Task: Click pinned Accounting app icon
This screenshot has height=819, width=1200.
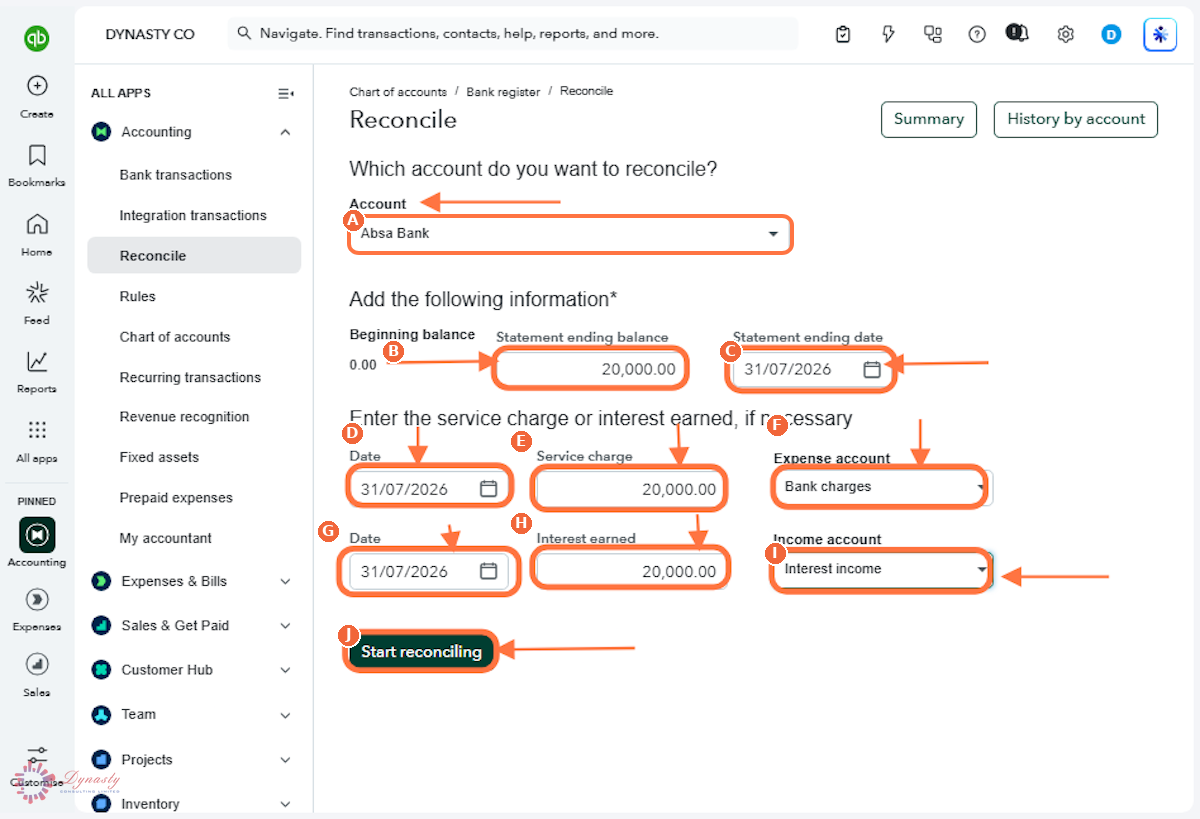Action: click(x=37, y=535)
